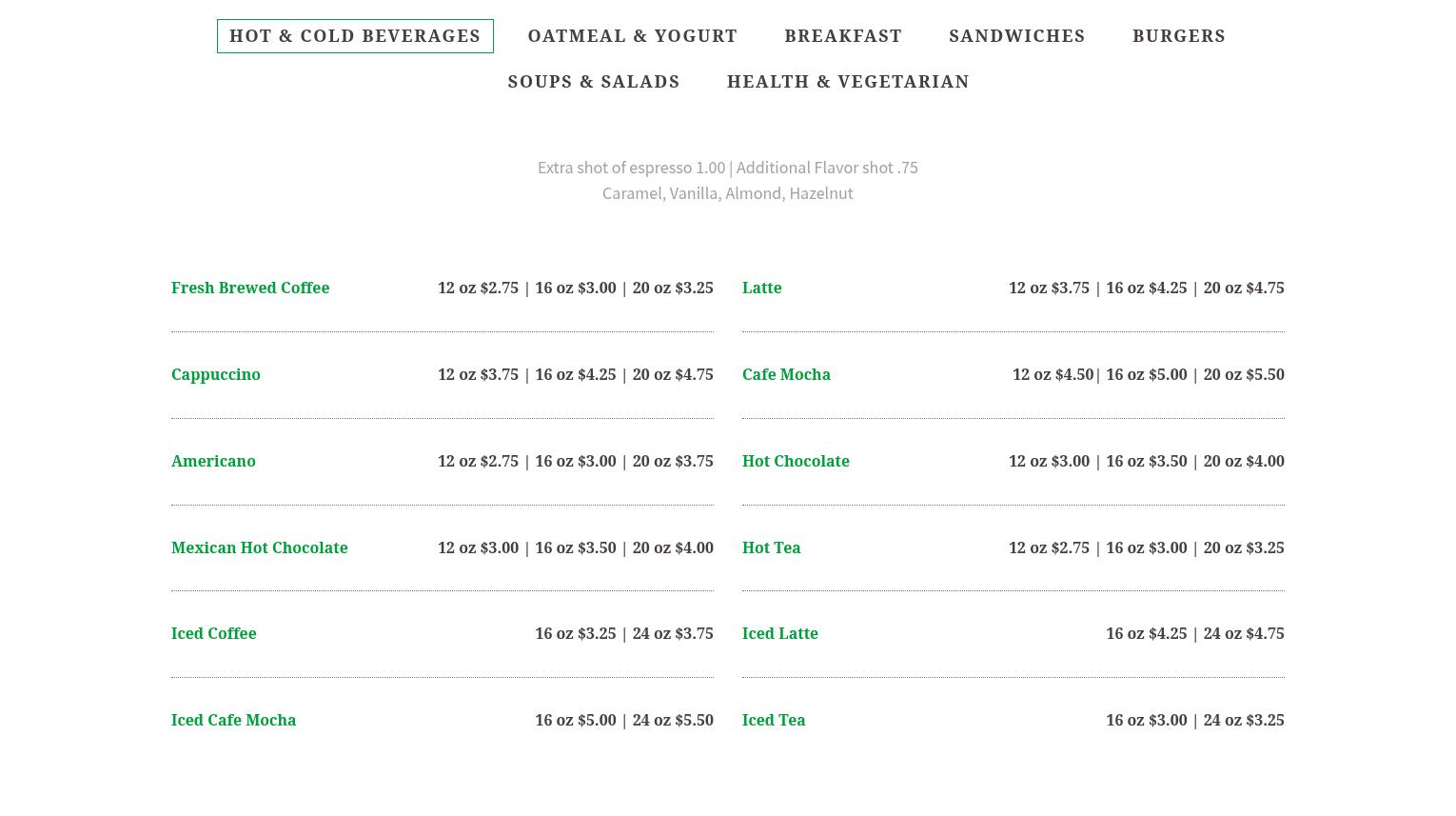Show the Soups & Salads tab
Image resolution: width=1456 pixels, height=816 pixels.
click(x=594, y=82)
